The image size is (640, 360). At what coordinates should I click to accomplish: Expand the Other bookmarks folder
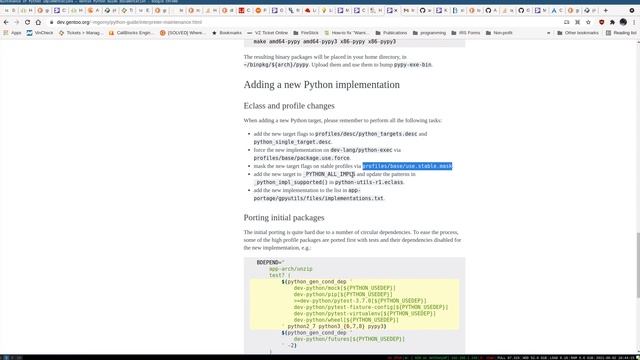[578, 33]
